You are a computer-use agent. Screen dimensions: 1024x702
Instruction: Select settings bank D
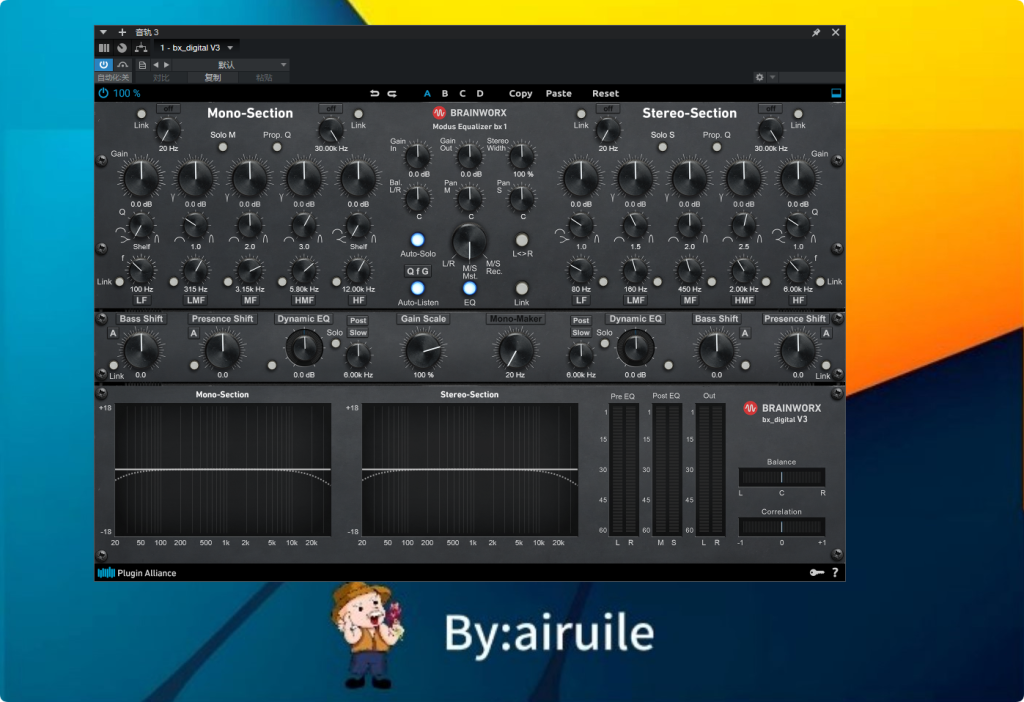click(x=480, y=93)
